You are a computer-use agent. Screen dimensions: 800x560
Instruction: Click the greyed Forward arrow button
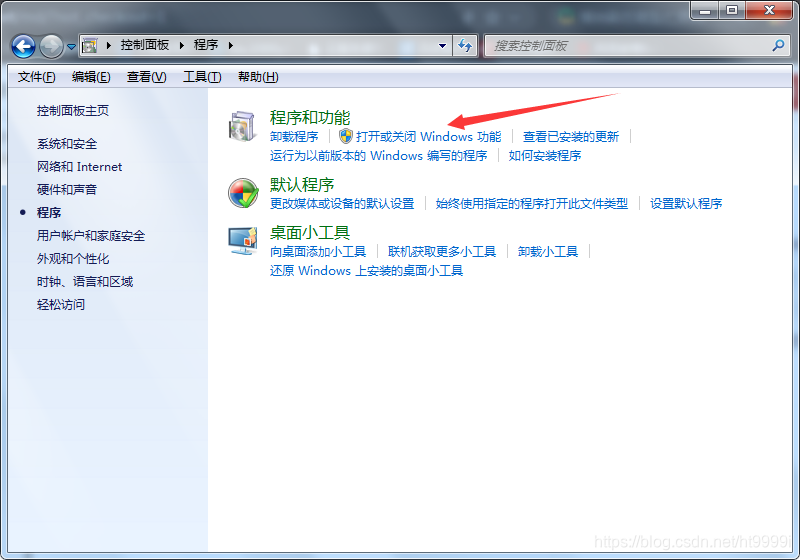[51, 46]
